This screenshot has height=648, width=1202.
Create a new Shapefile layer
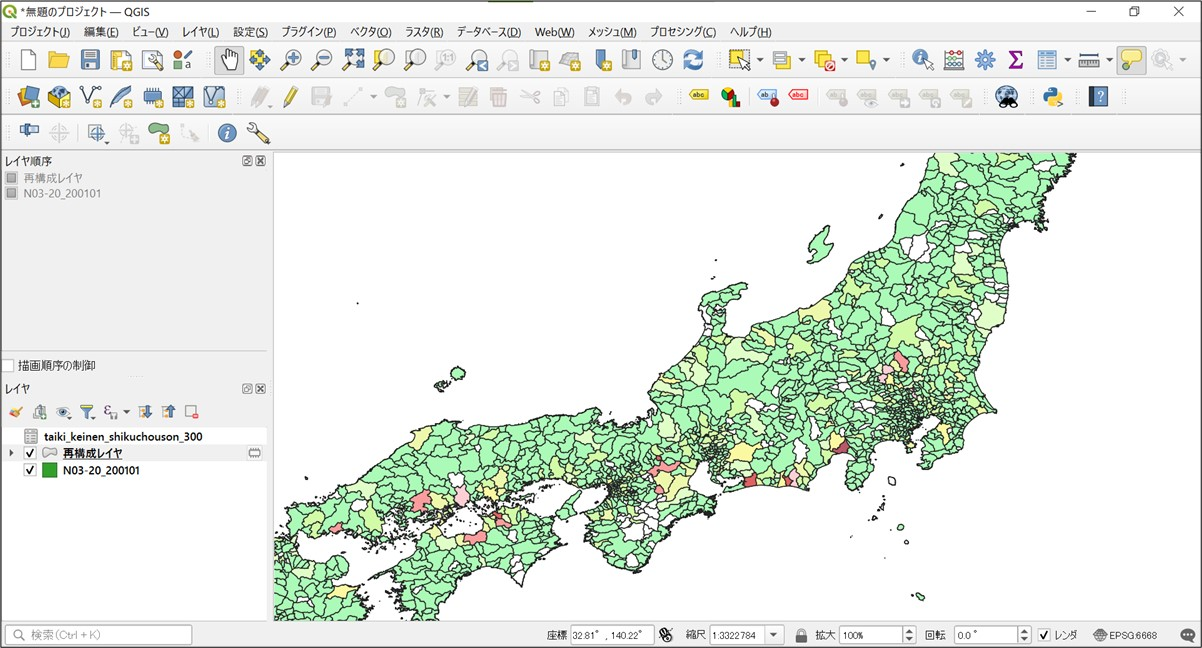(x=90, y=97)
